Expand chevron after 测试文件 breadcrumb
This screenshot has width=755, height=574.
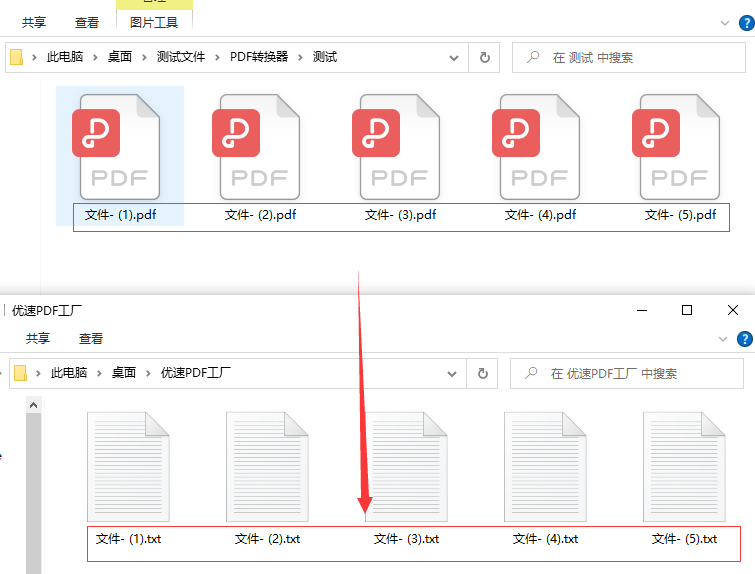217,57
